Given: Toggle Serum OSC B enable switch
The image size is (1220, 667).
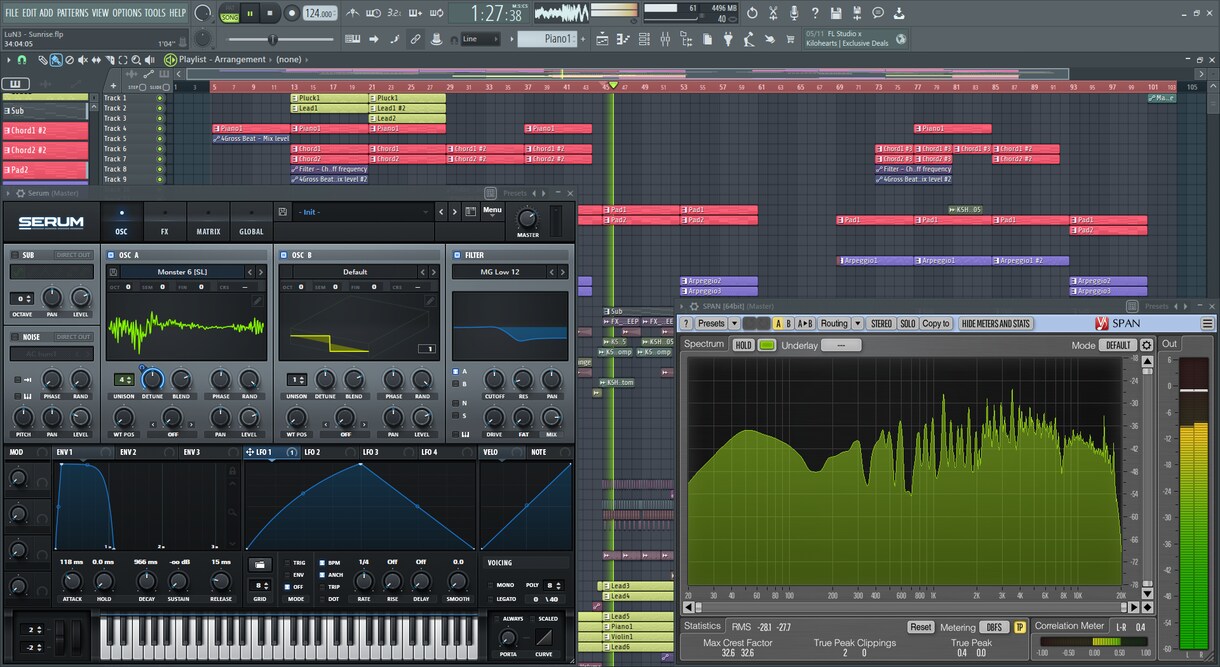Looking at the screenshot, I should [283, 255].
